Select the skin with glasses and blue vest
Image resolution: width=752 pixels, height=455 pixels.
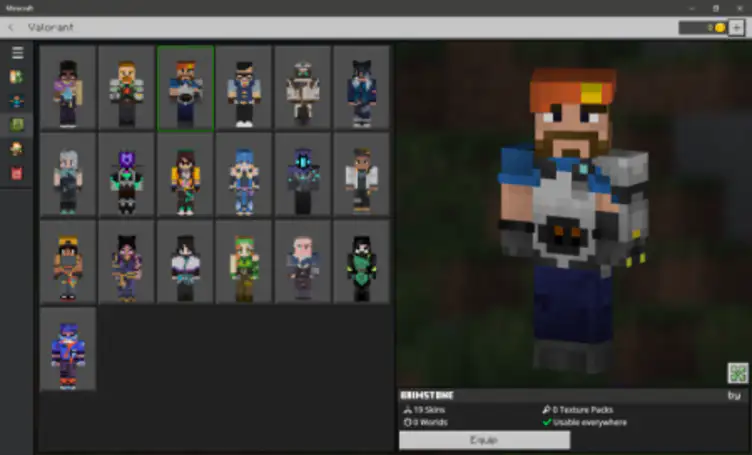pyautogui.click(x=244, y=88)
